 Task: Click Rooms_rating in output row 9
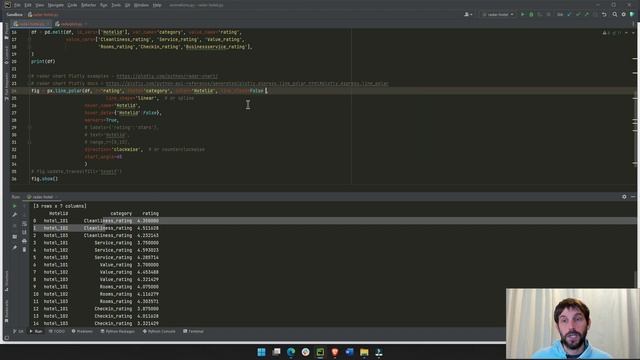[116, 287]
